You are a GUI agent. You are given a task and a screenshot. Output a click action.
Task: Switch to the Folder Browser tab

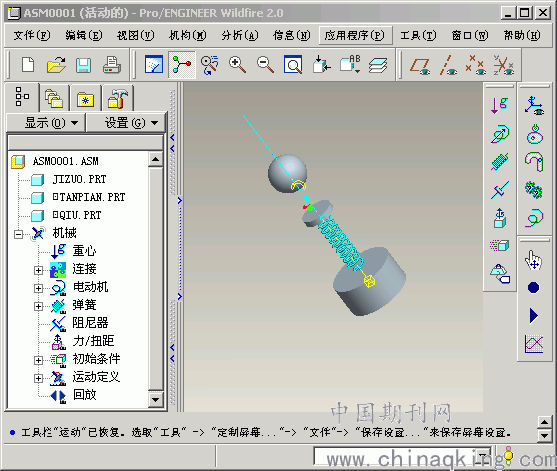click(x=54, y=99)
